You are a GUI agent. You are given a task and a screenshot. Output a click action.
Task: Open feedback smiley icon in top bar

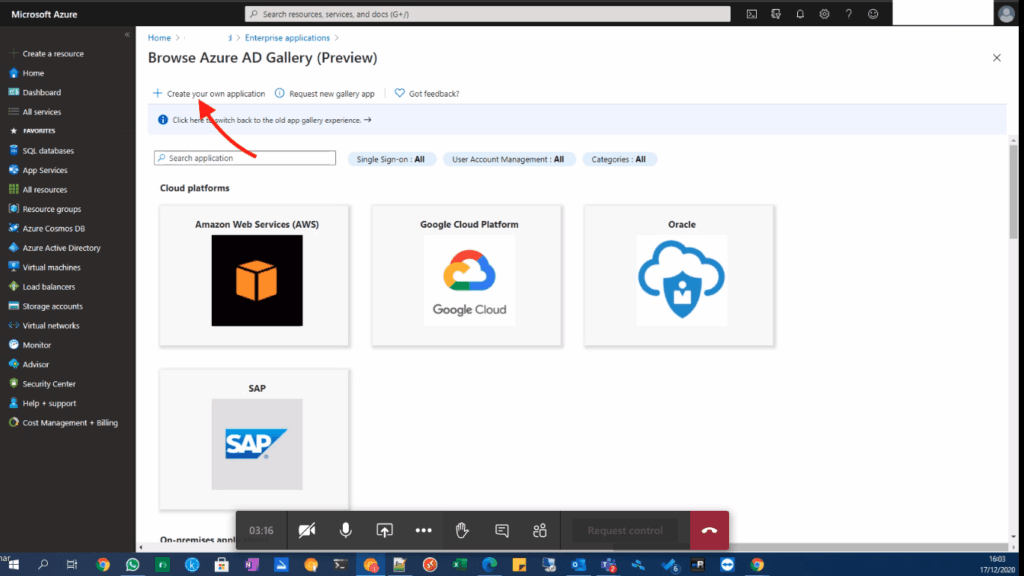coord(873,14)
